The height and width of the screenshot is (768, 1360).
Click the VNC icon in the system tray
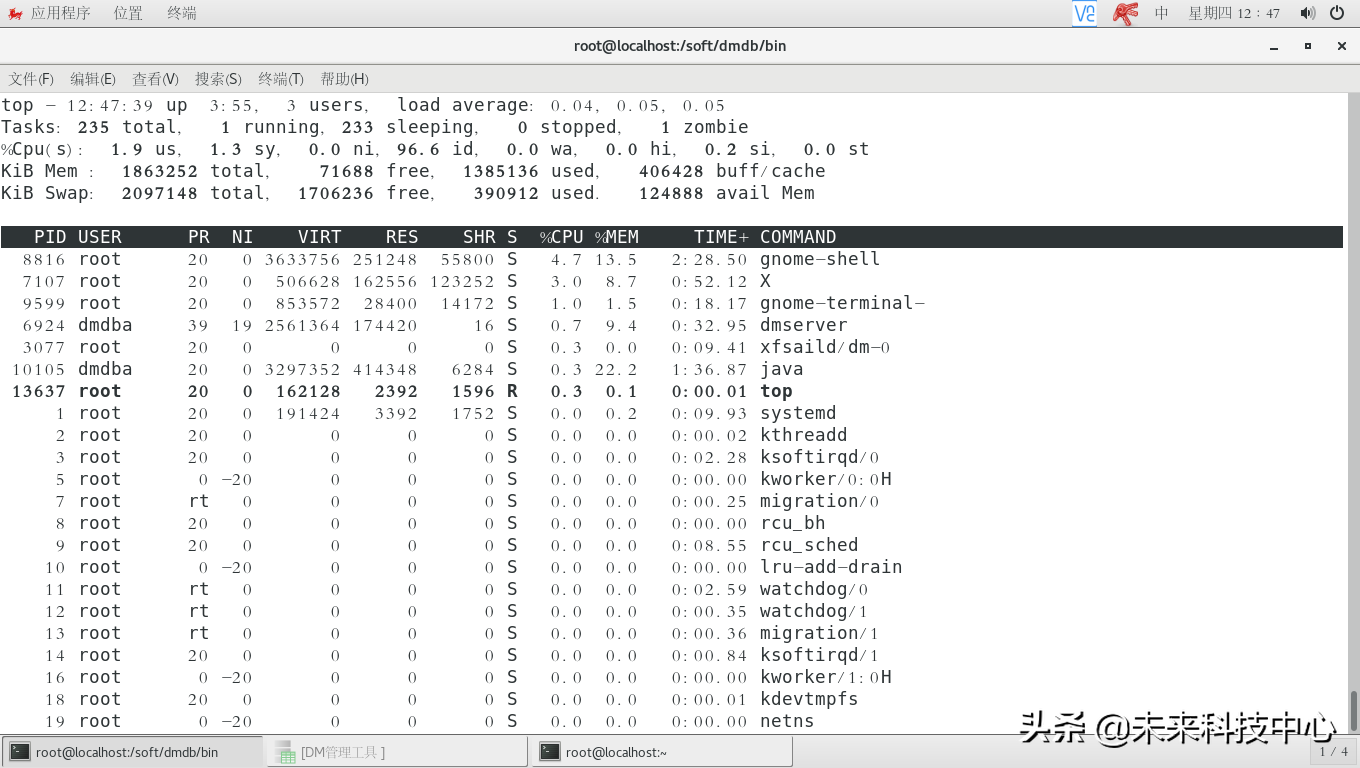point(1084,13)
